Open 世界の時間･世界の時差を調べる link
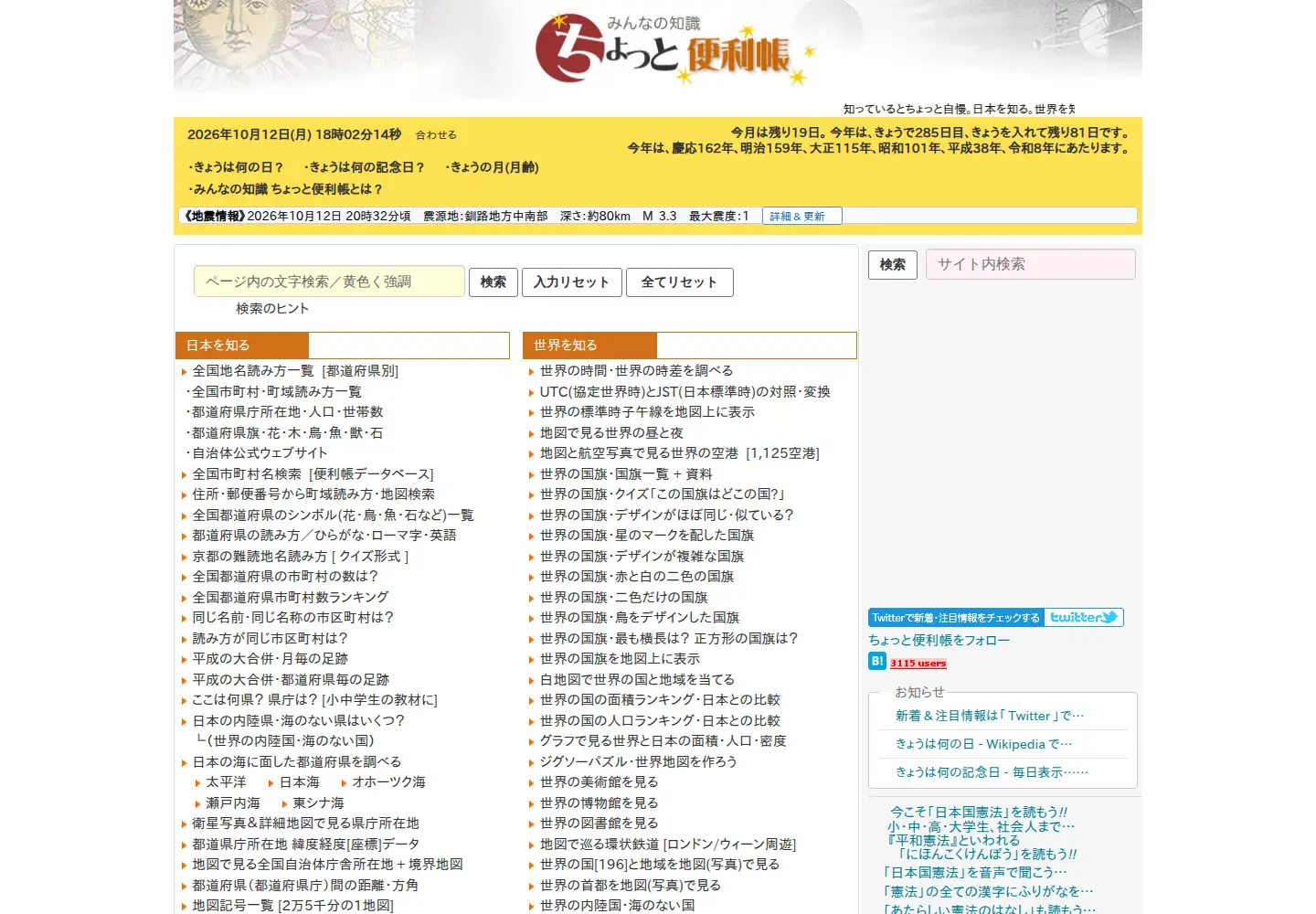1316x914 pixels. tap(636, 371)
